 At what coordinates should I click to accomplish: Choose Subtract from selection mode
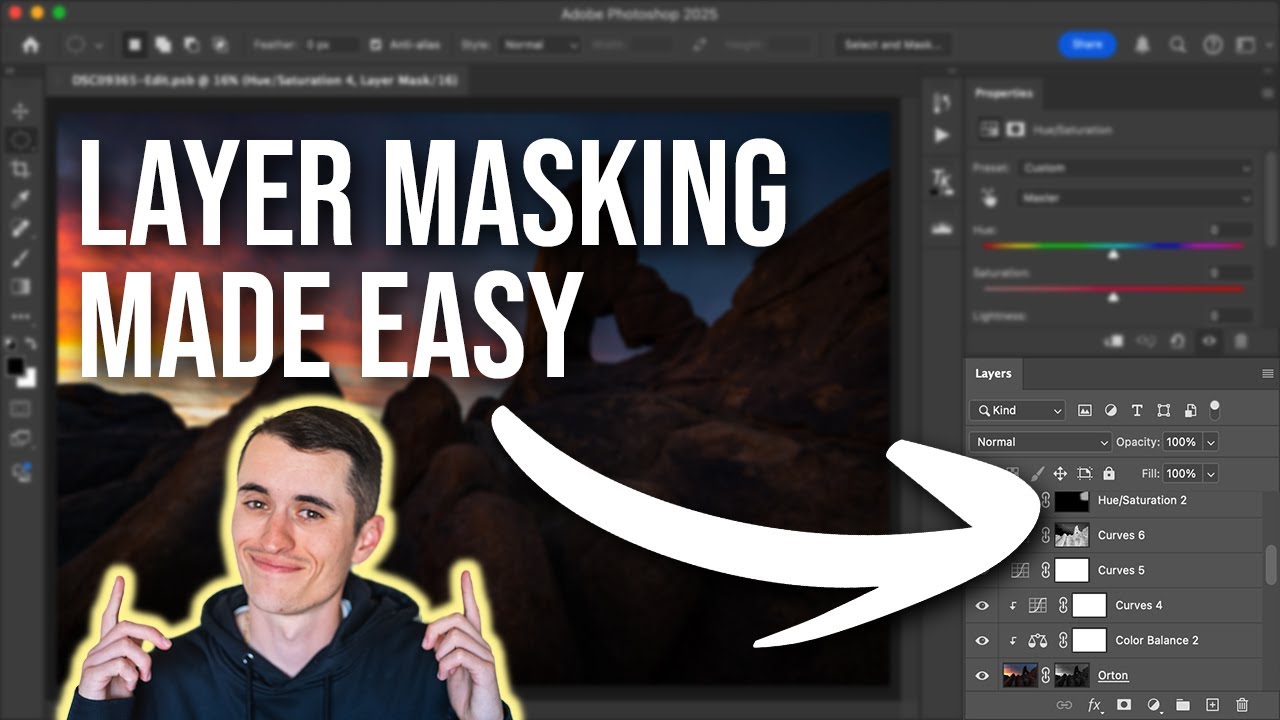(191, 45)
